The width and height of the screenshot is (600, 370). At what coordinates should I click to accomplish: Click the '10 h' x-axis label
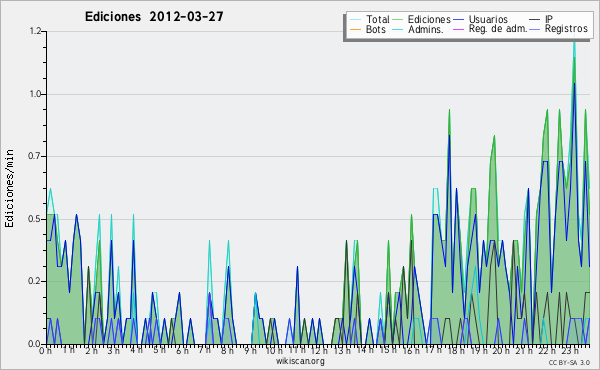[274, 351]
